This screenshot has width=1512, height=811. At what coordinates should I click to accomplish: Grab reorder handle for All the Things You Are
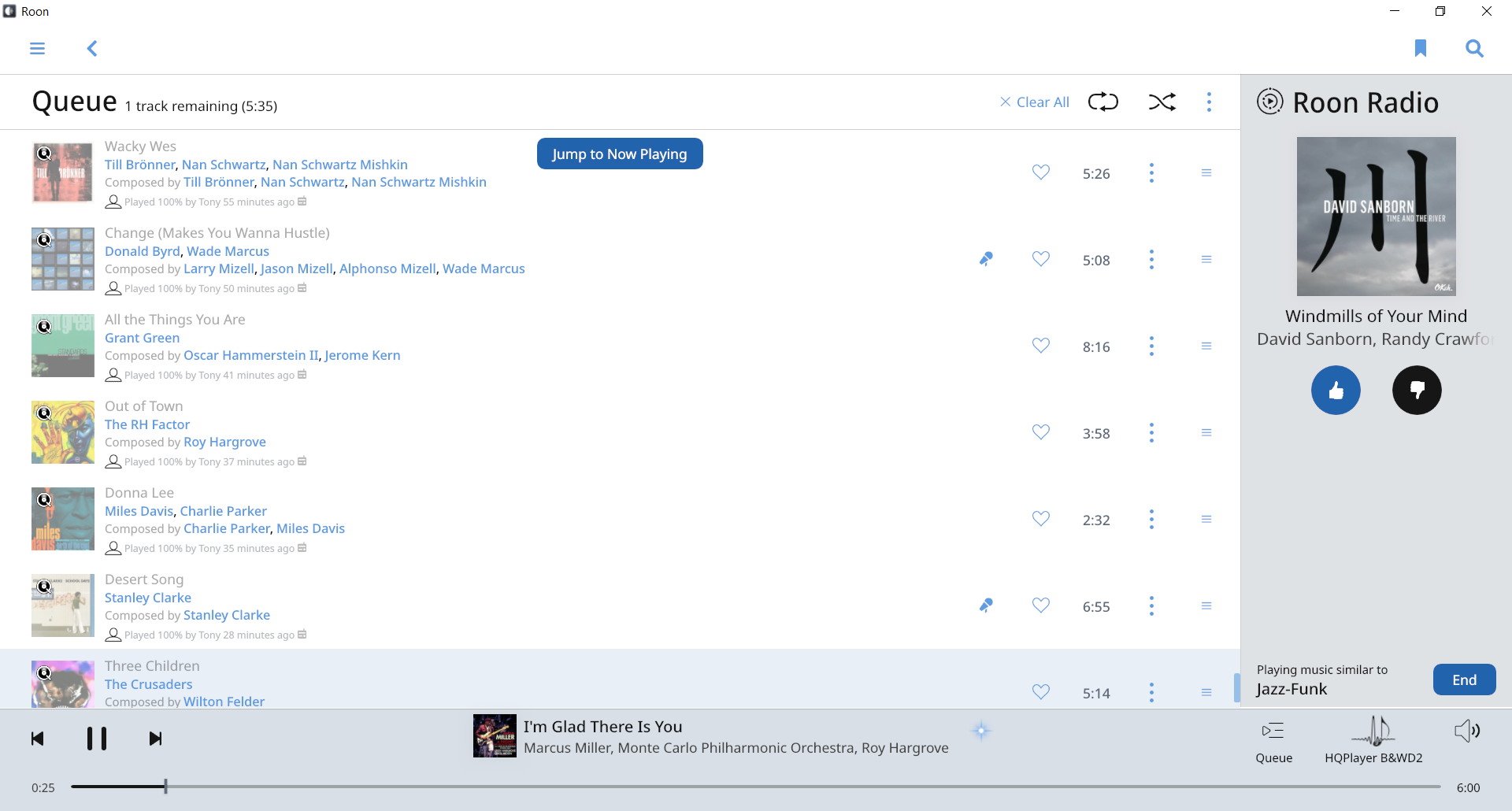1206,346
